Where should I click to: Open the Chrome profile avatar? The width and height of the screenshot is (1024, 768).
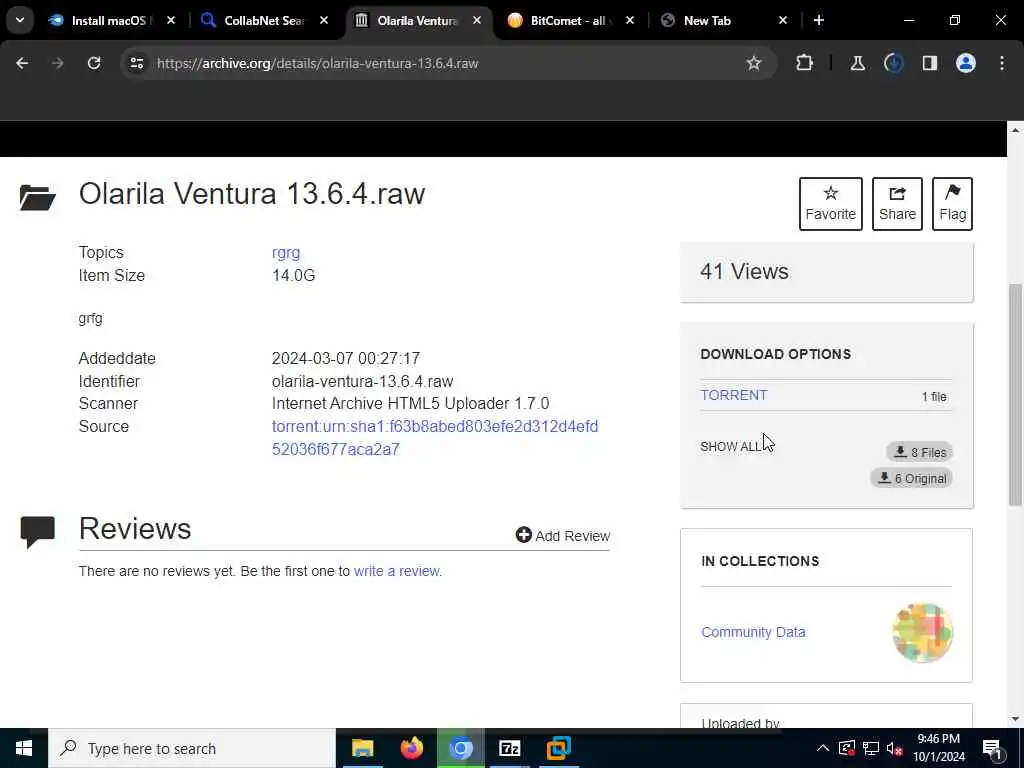(966, 63)
